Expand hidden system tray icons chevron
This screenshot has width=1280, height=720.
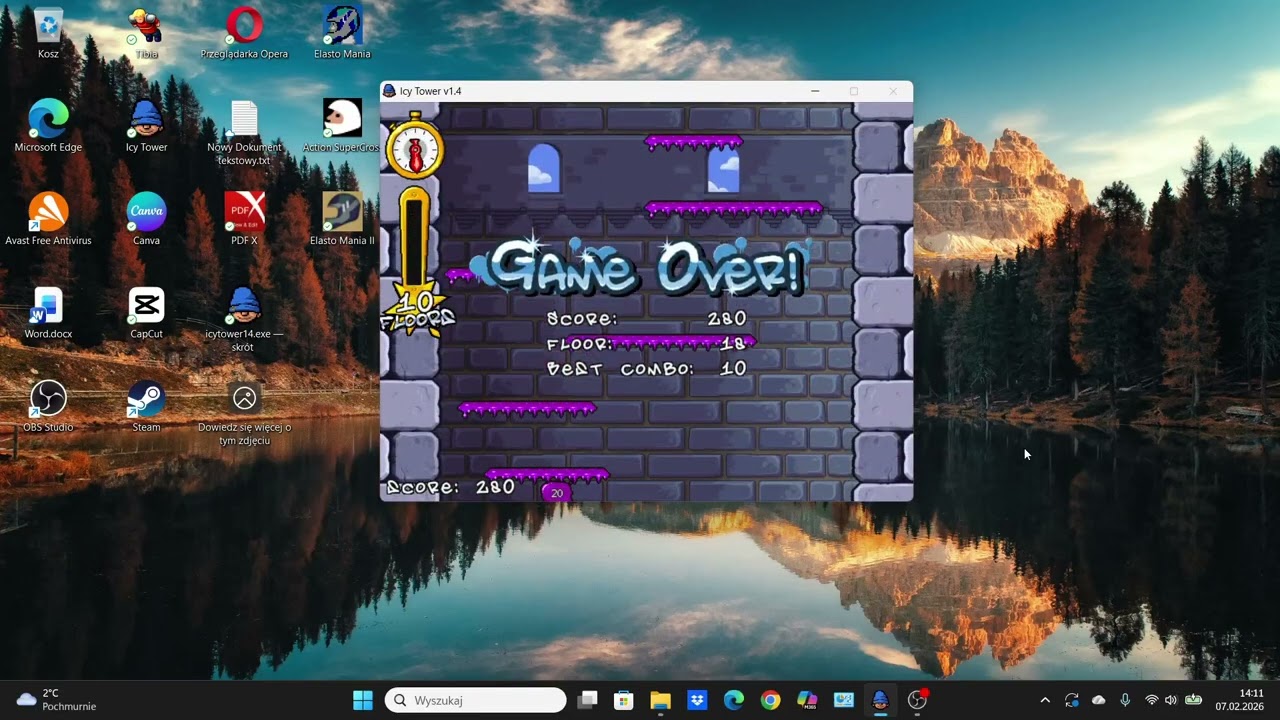coord(1045,700)
